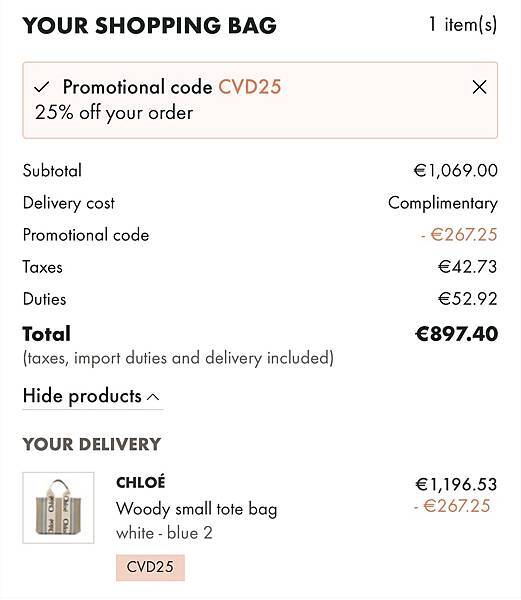Image resolution: width=521 pixels, height=600 pixels.
Task: Click the product price €1,196.53
Action: pos(456,484)
